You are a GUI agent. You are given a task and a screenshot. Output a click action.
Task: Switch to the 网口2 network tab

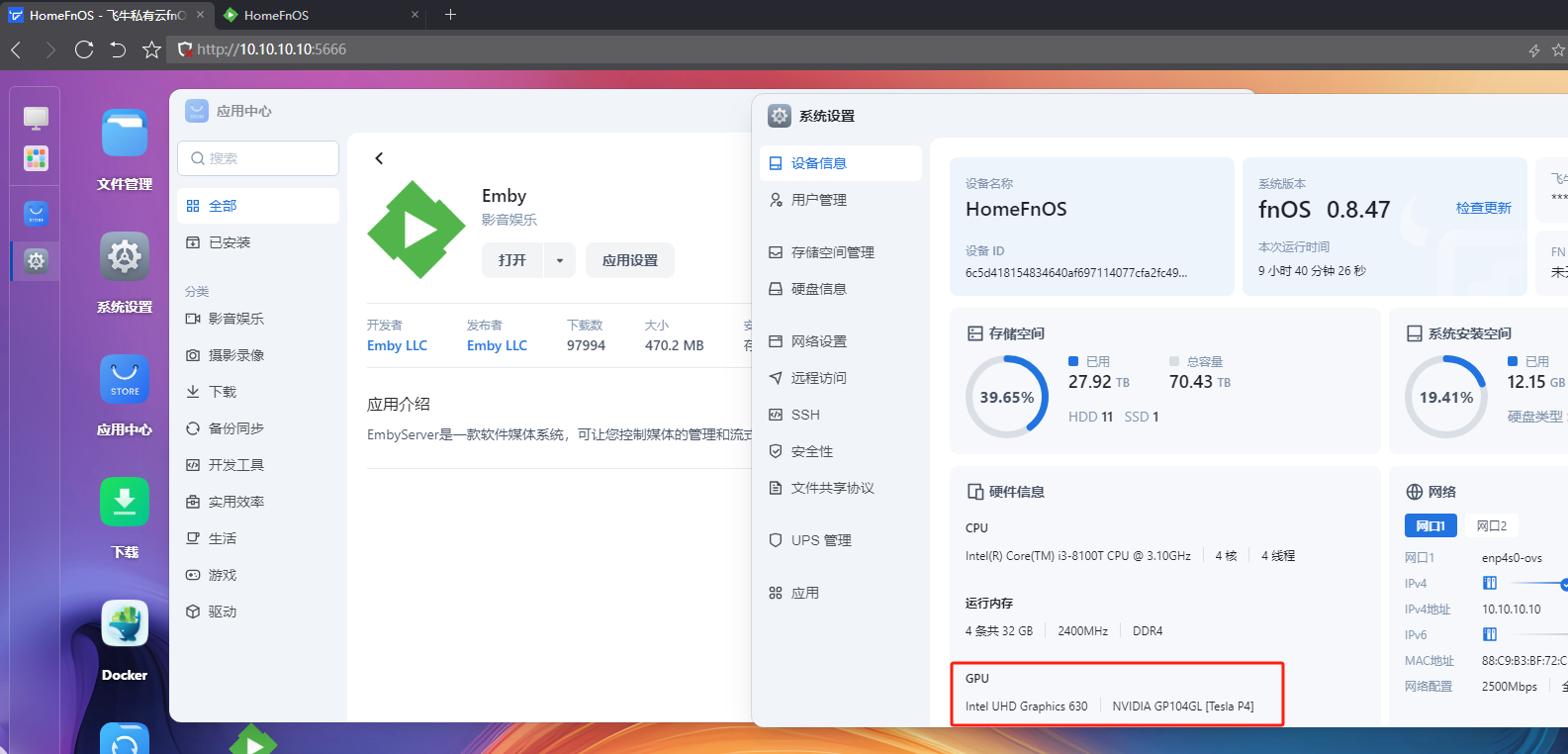[x=1491, y=525]
